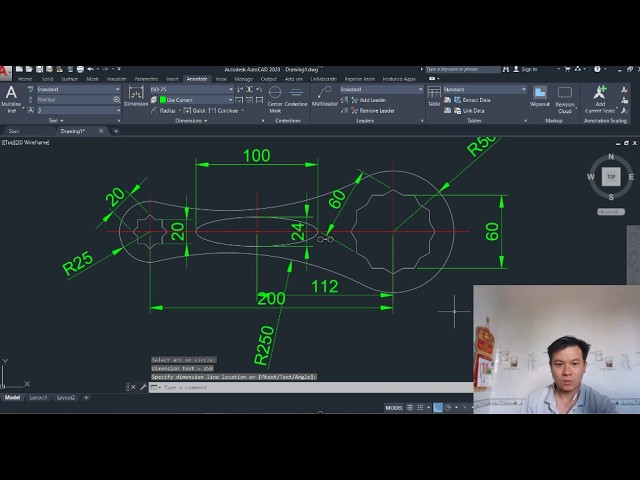Viewport: 640px width, 480px height.
Task: Toggle ortho mode in status bar
Action: [438, 407]
